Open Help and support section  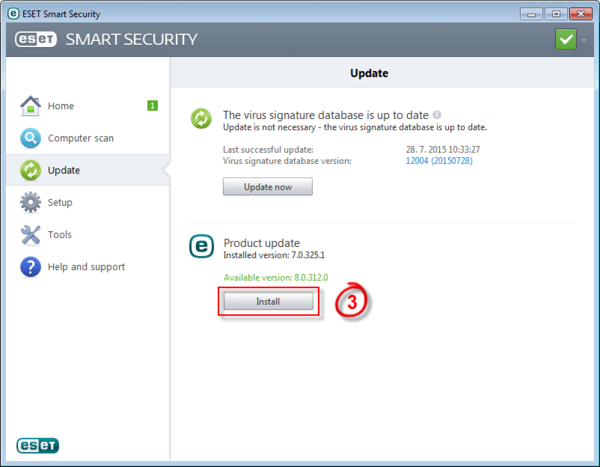tap(88, 266)
